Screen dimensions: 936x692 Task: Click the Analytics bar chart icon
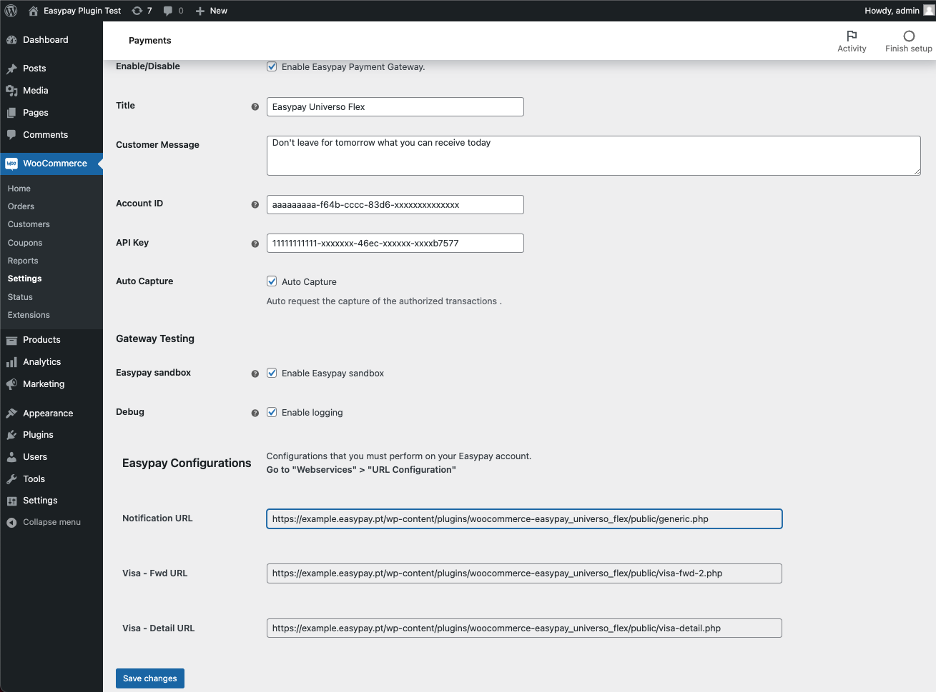(x=11, y=362)
